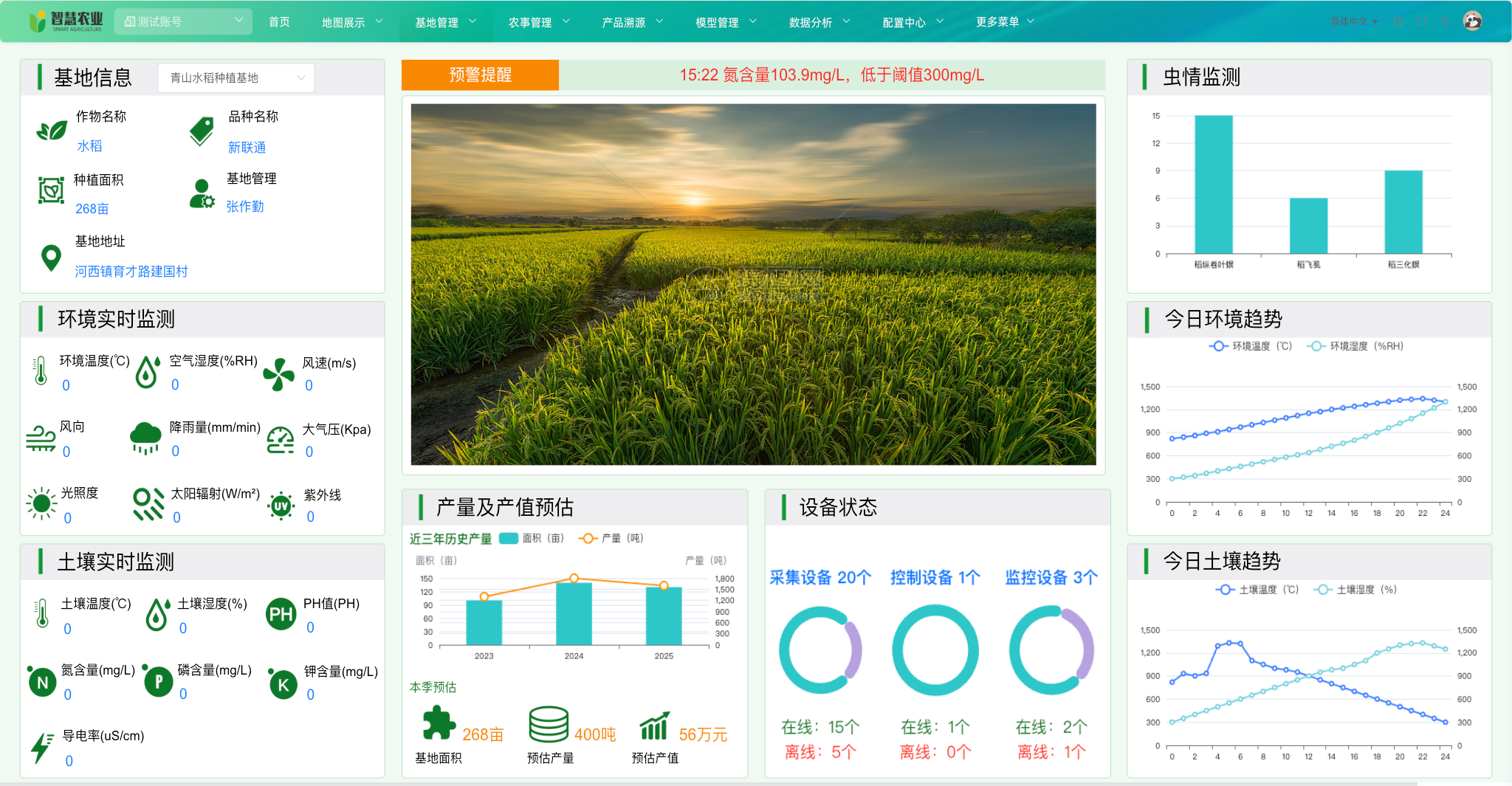The width and height of the screenshot is (1512, 786).
Task: Toggle 产量（吨） line in yield chart legend
Action: pyautogui.click(x=611, y=539)
